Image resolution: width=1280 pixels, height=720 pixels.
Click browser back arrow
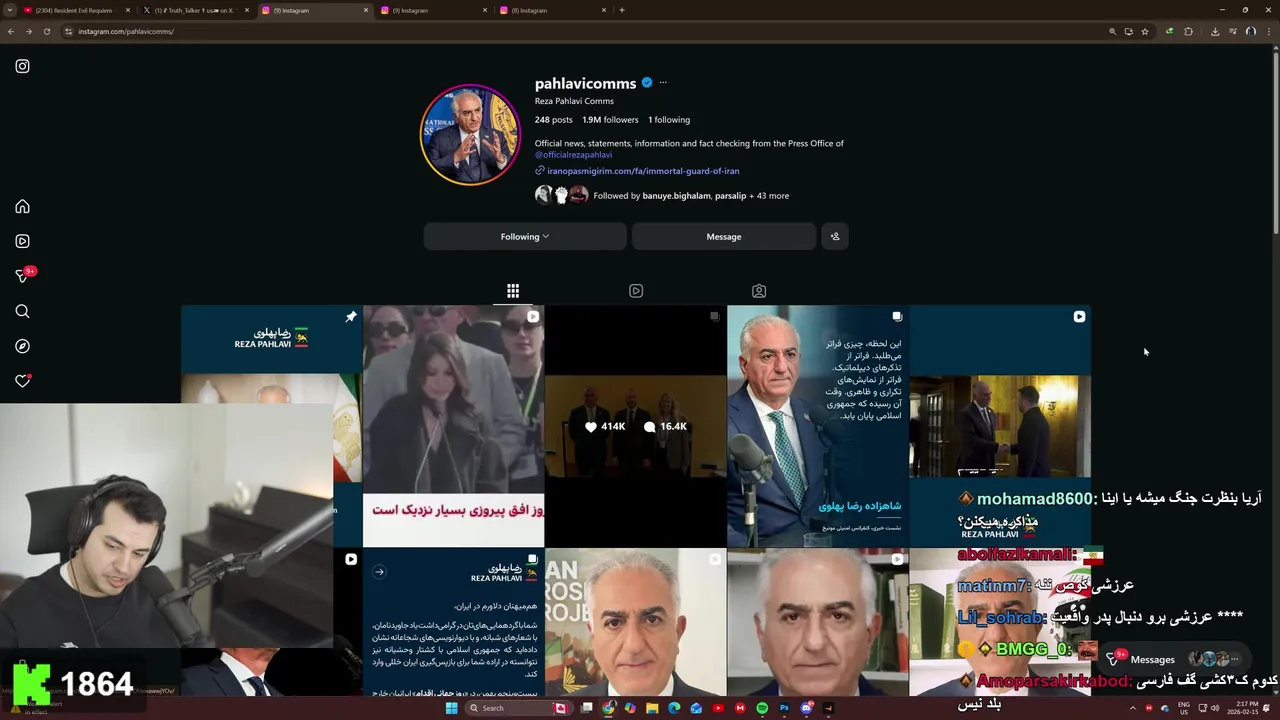pyautogui.click(x=11, y=31)
